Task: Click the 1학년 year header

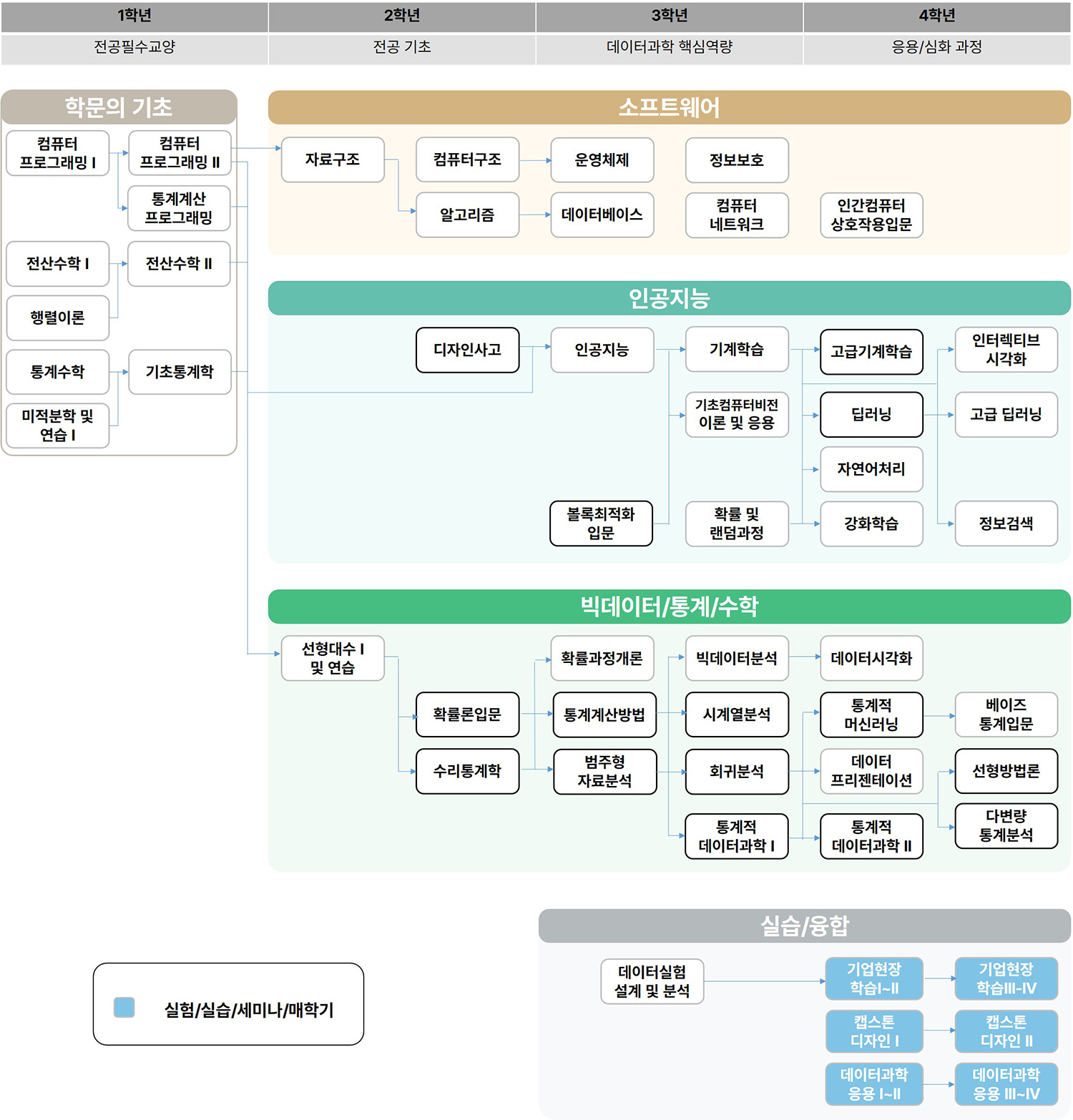Action: (x=134, y=16)
